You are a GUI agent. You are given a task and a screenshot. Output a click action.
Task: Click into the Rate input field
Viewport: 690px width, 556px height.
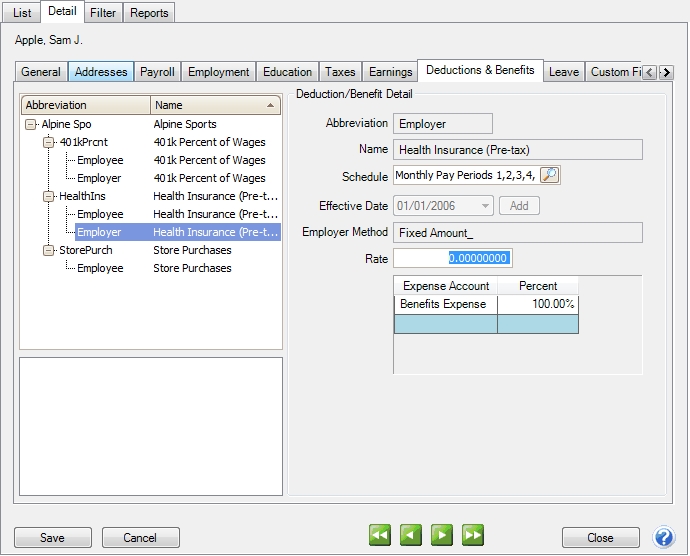click(453, 258)
